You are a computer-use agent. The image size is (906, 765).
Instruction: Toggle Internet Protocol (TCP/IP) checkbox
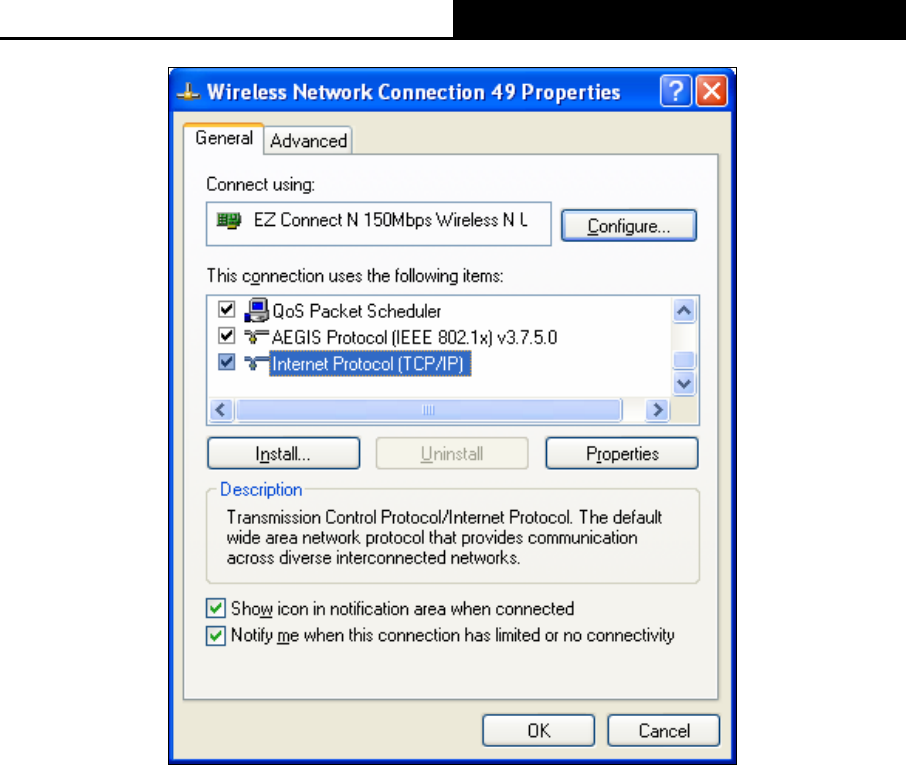coord(226,363)
